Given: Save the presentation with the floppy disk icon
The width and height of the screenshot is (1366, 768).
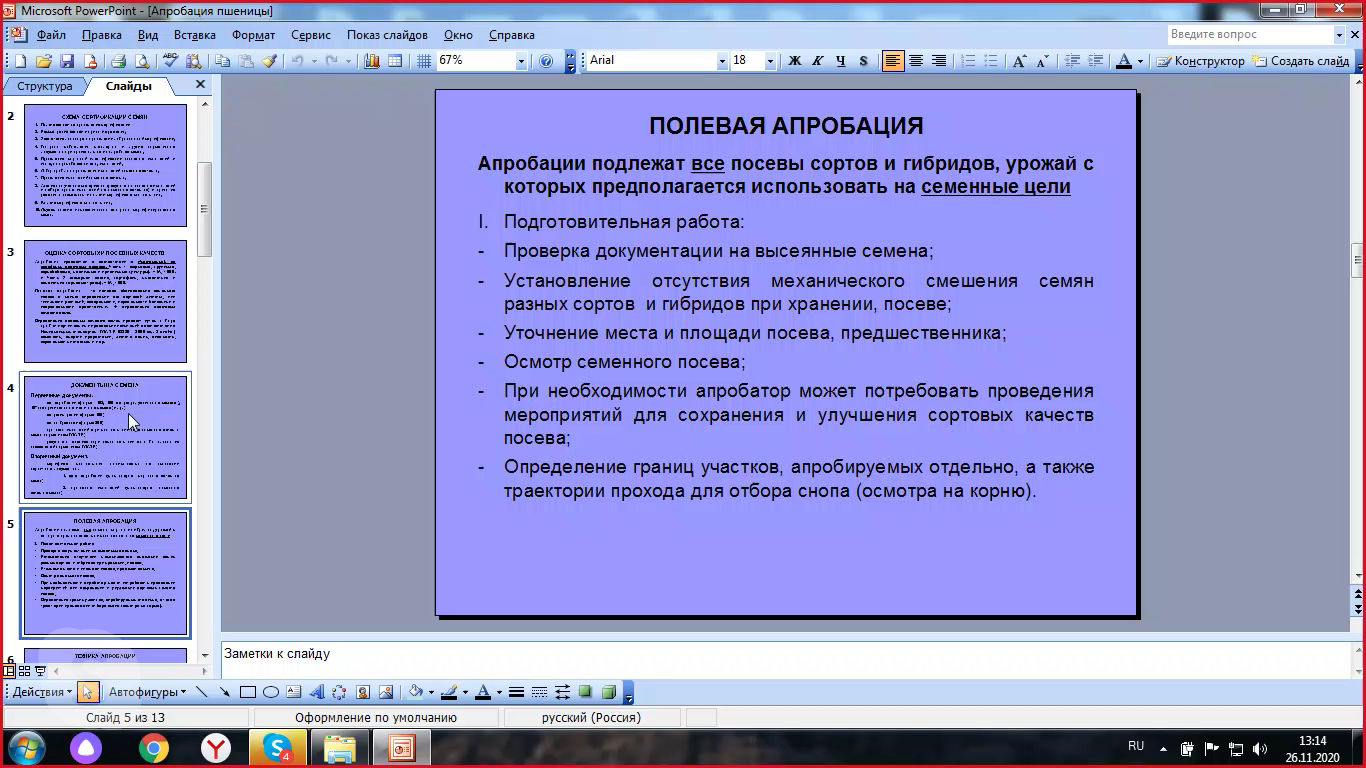Looking at the screenshot, I should (x=67, y=61).
